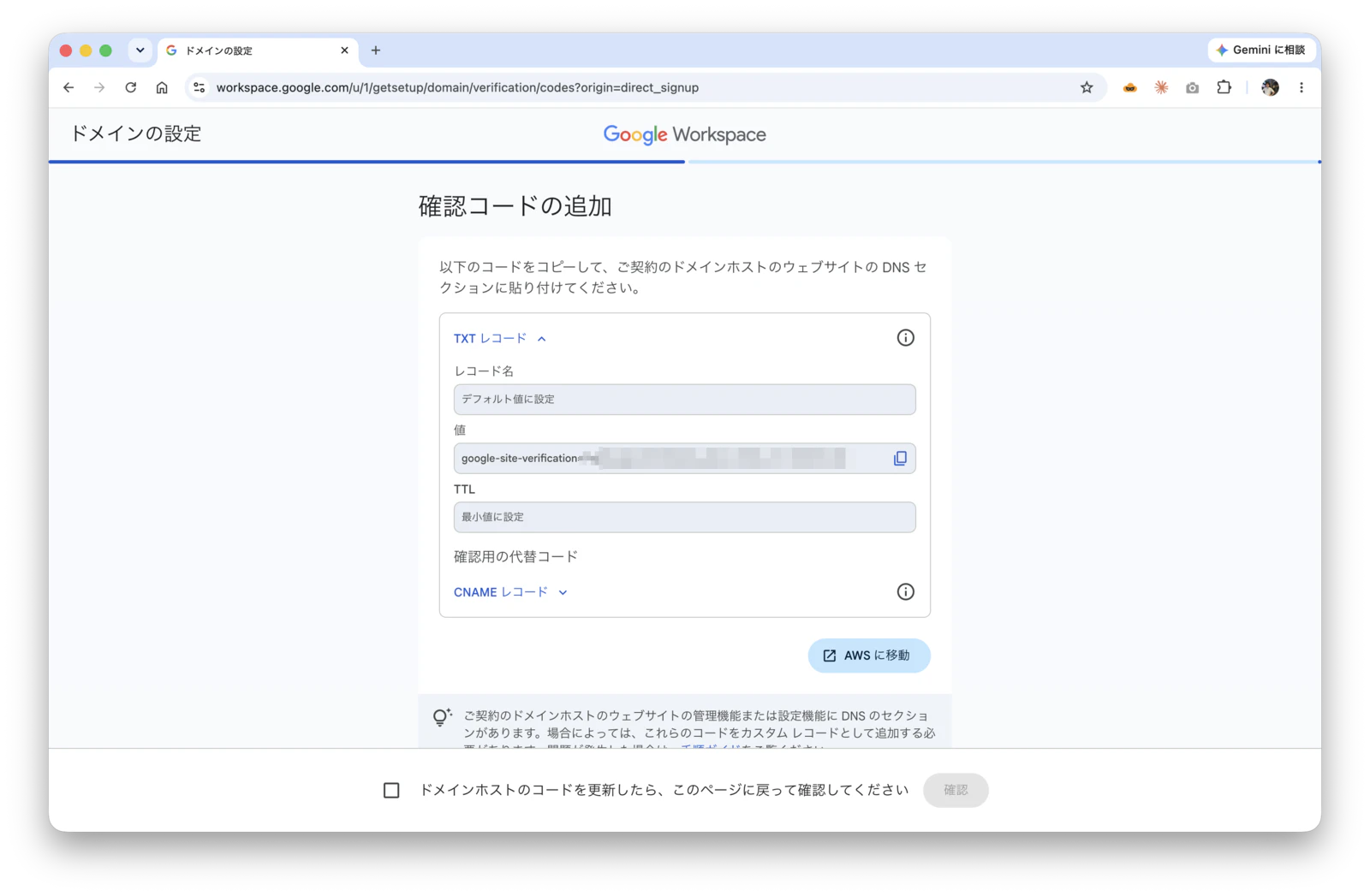Screen dimensions: 1370x896
Task: Click the lightbulb tip icon
Action: click(x=442, y=717)
